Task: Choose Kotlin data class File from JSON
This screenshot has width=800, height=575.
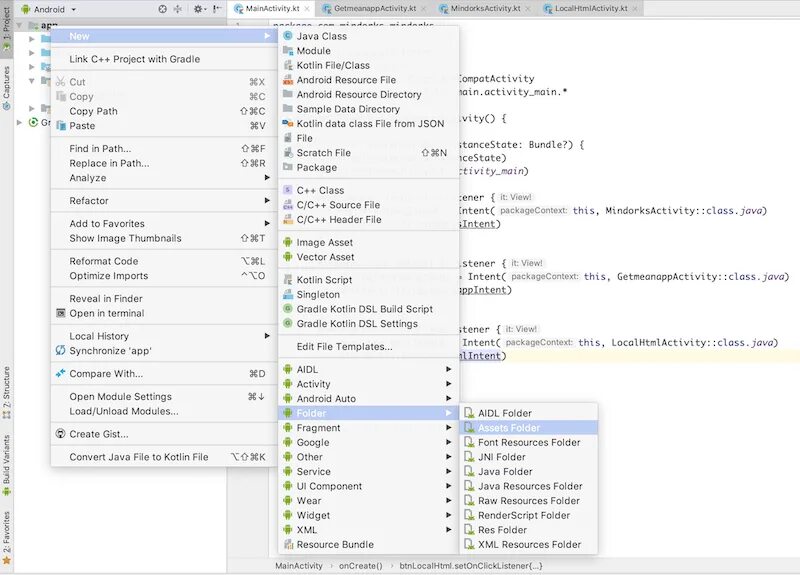Action: tap(368, 123)
